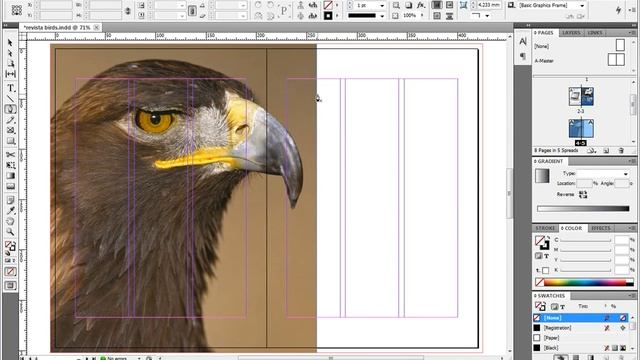This screenshot has width=640, height=360.
Task: Click the 4.233 mm value field
Action: [489, 5]
